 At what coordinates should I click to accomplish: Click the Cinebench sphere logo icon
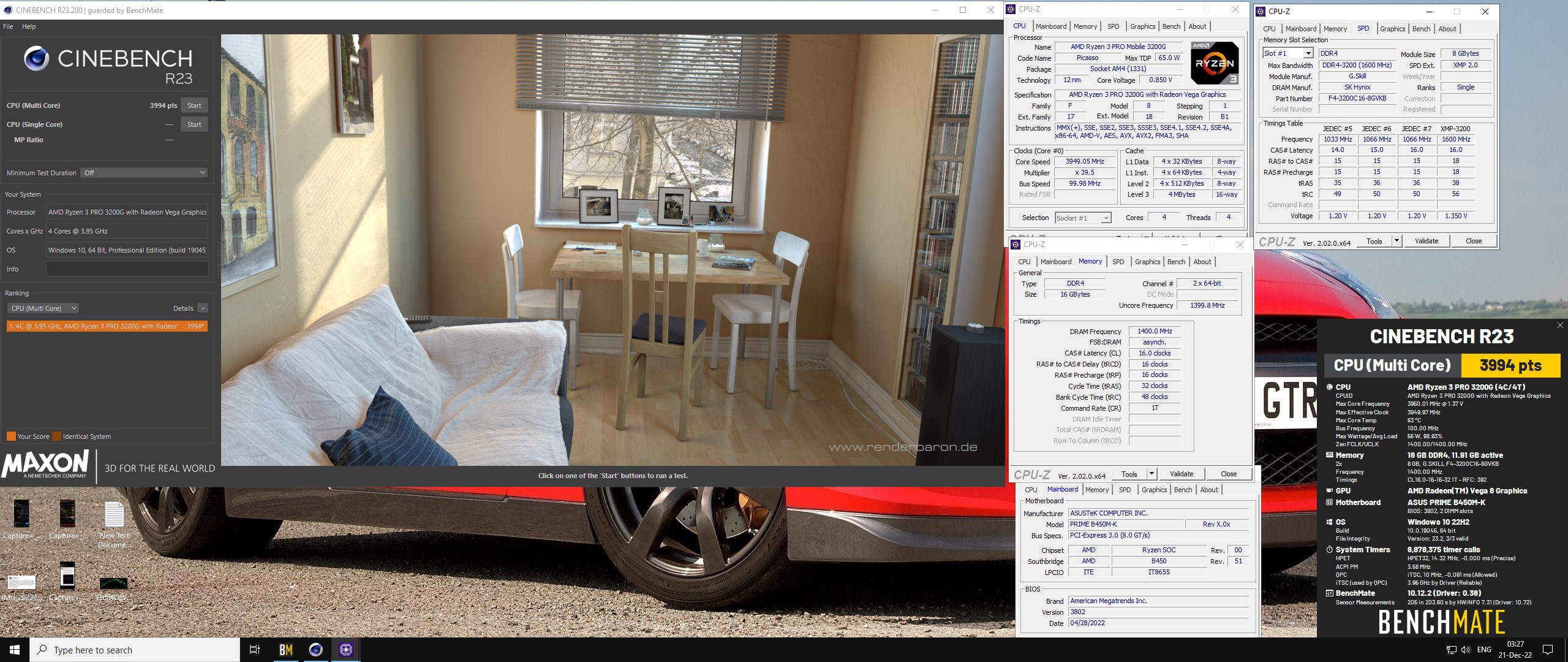pos(36,58)
